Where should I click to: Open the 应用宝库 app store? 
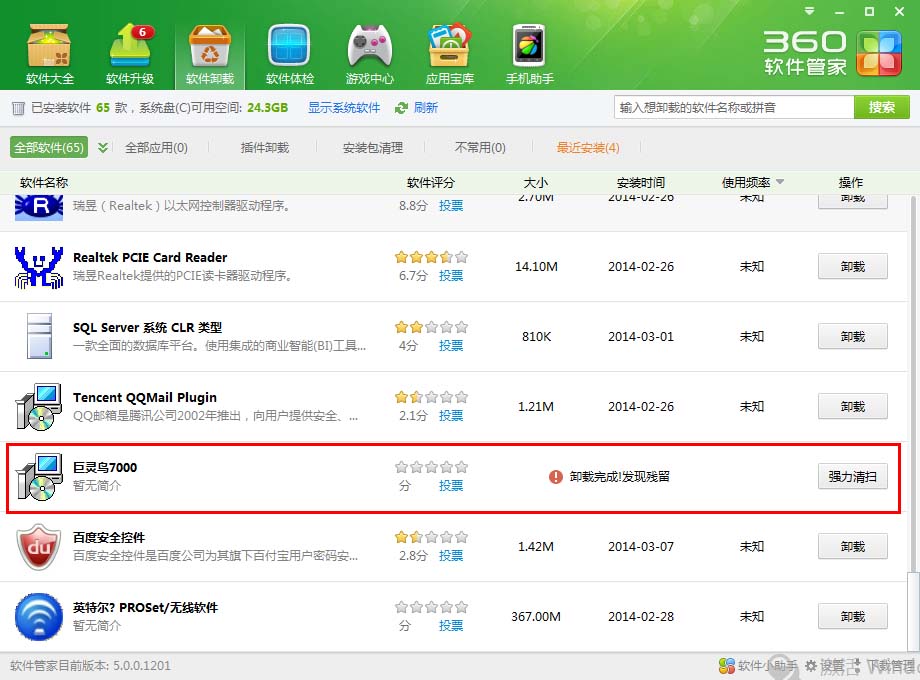coord(449,53)
